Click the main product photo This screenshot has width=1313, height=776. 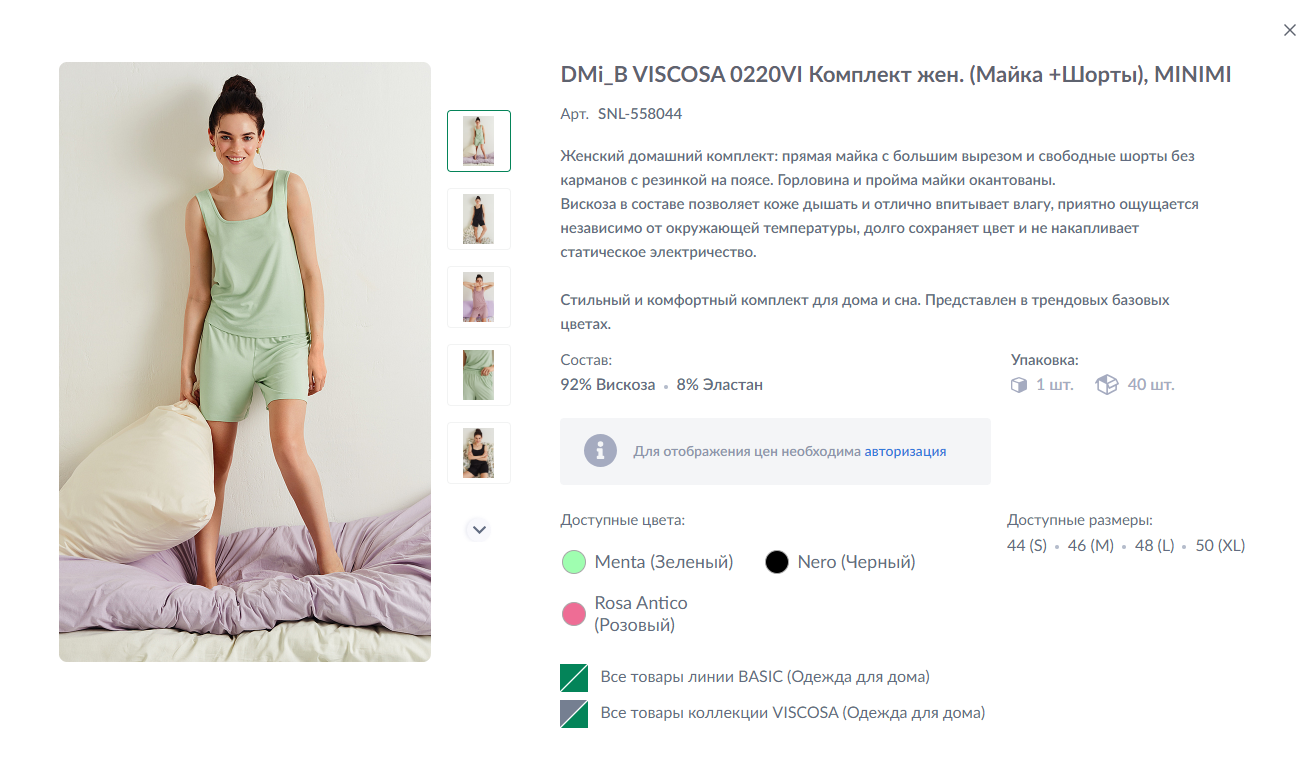(x=245, y=362)
